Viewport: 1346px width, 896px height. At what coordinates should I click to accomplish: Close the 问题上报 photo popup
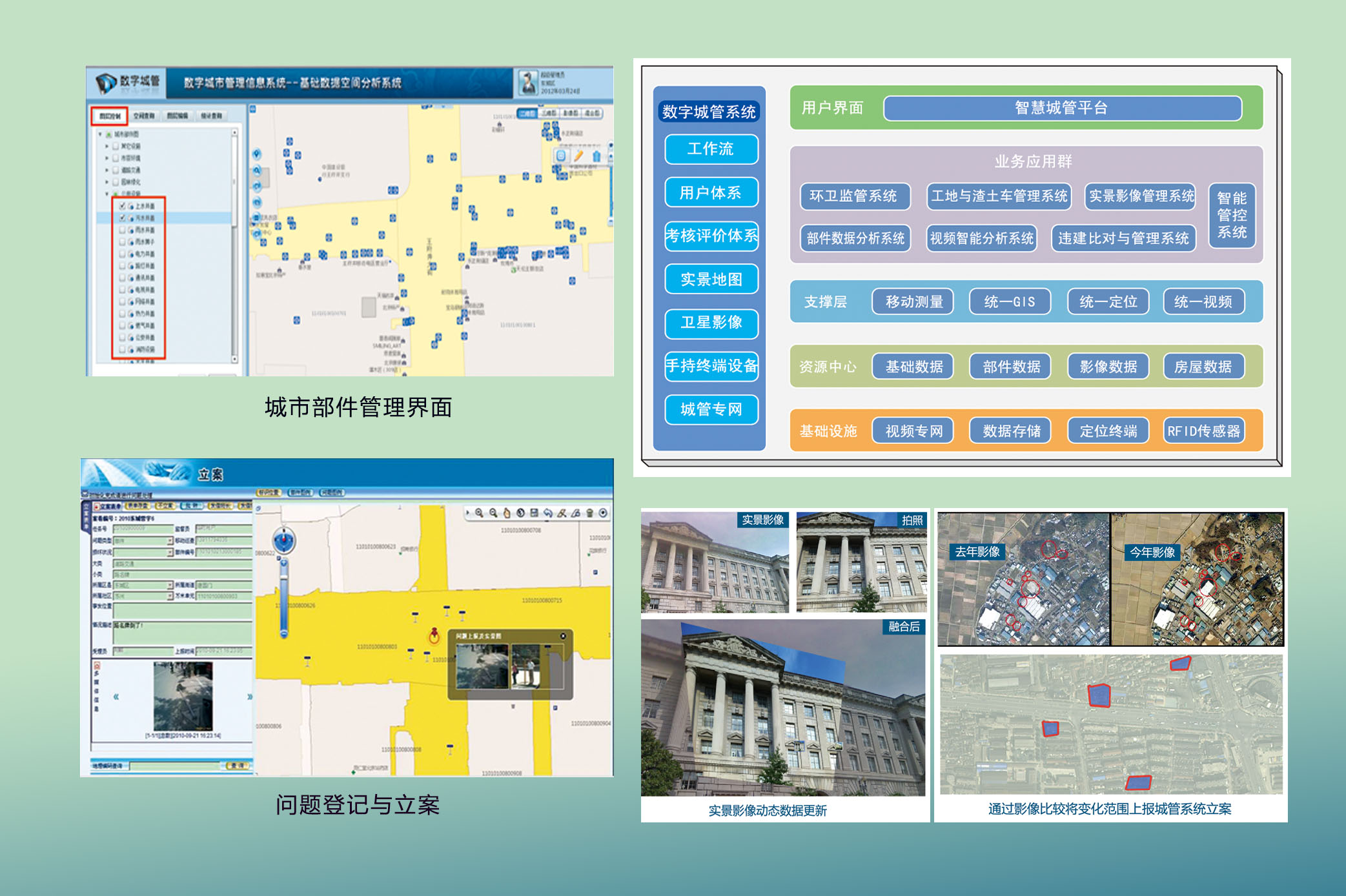(563, 636)
